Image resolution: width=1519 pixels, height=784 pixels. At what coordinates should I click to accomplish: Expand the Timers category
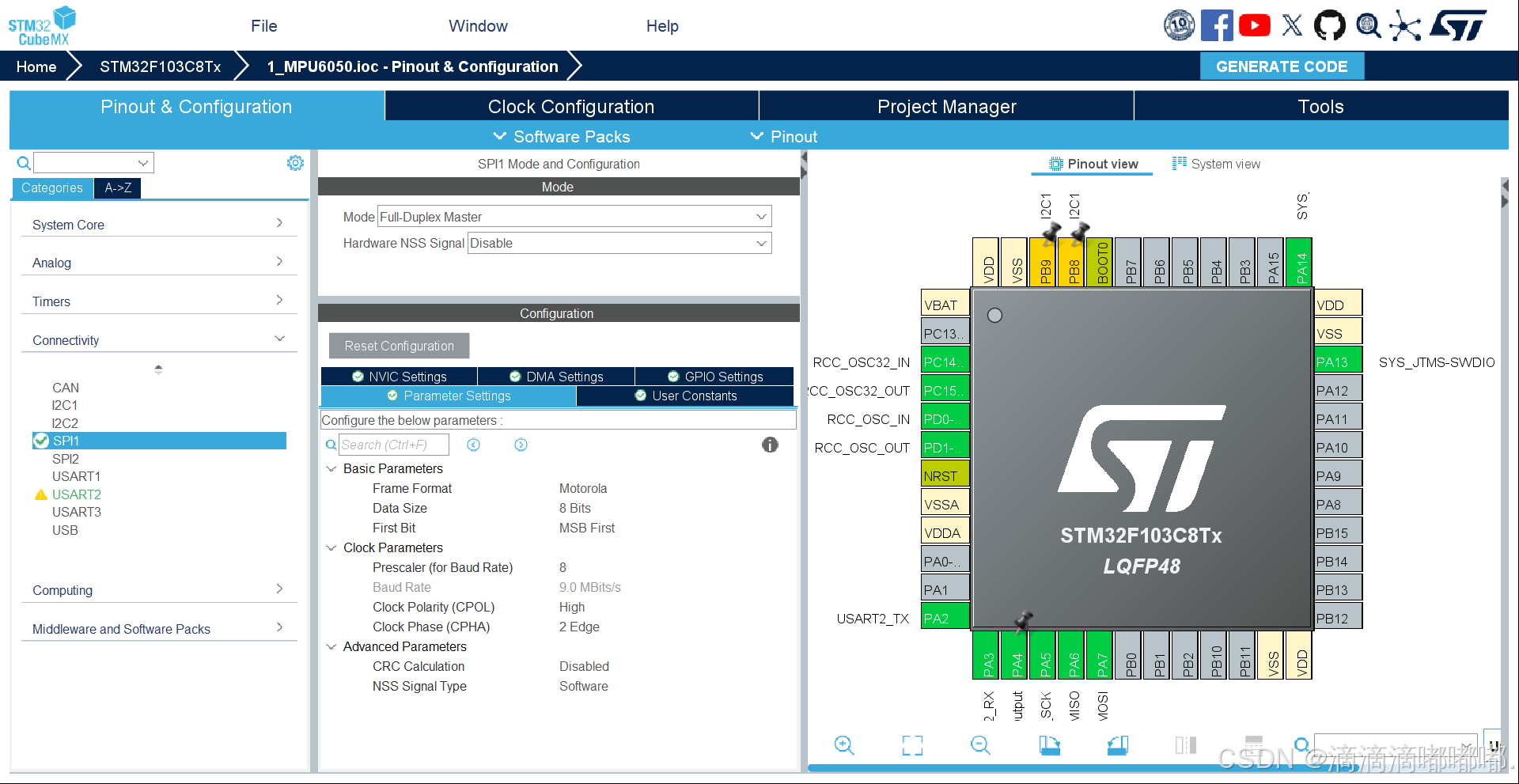click(158, 301)
